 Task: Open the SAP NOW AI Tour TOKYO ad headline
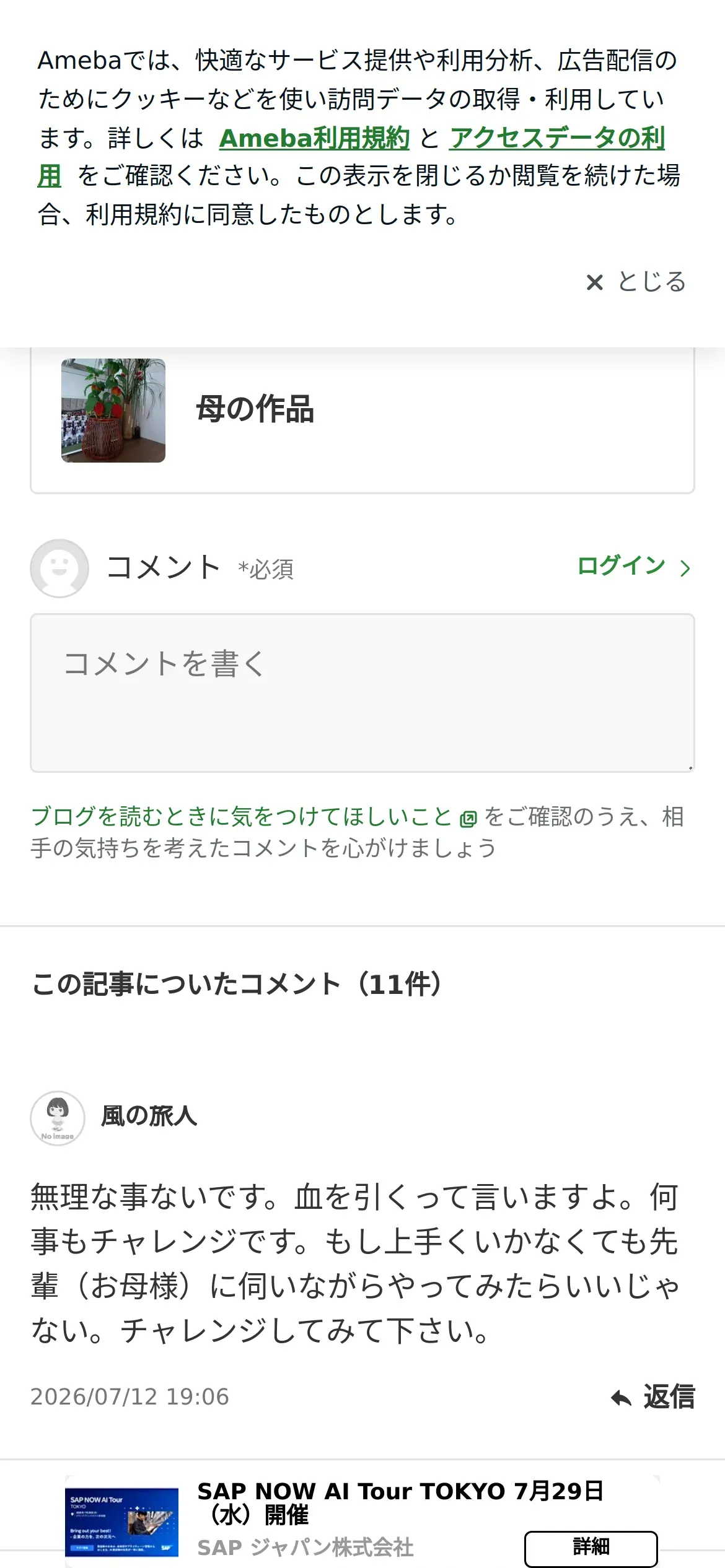point(400,1503)
